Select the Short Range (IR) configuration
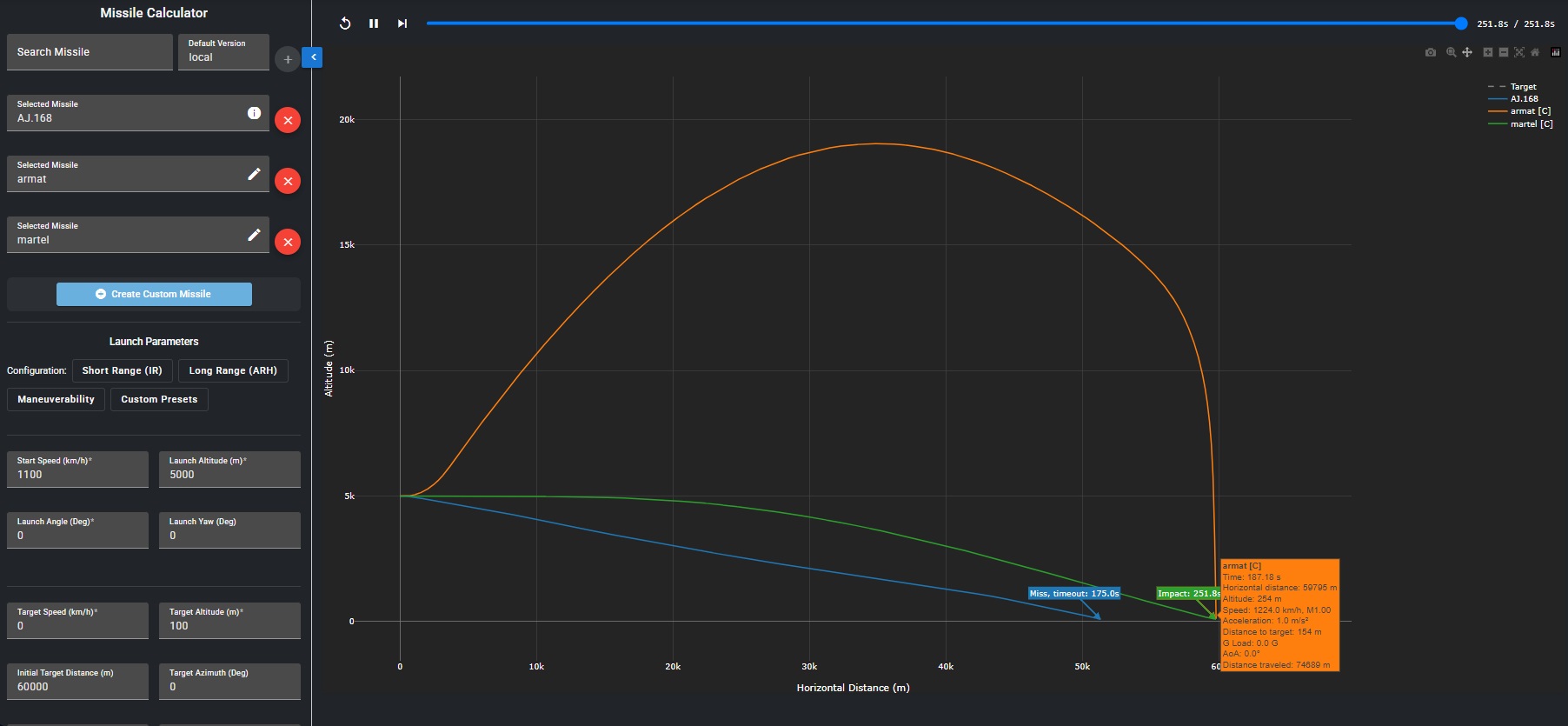The image size is (1568, 726). point(122,370)
